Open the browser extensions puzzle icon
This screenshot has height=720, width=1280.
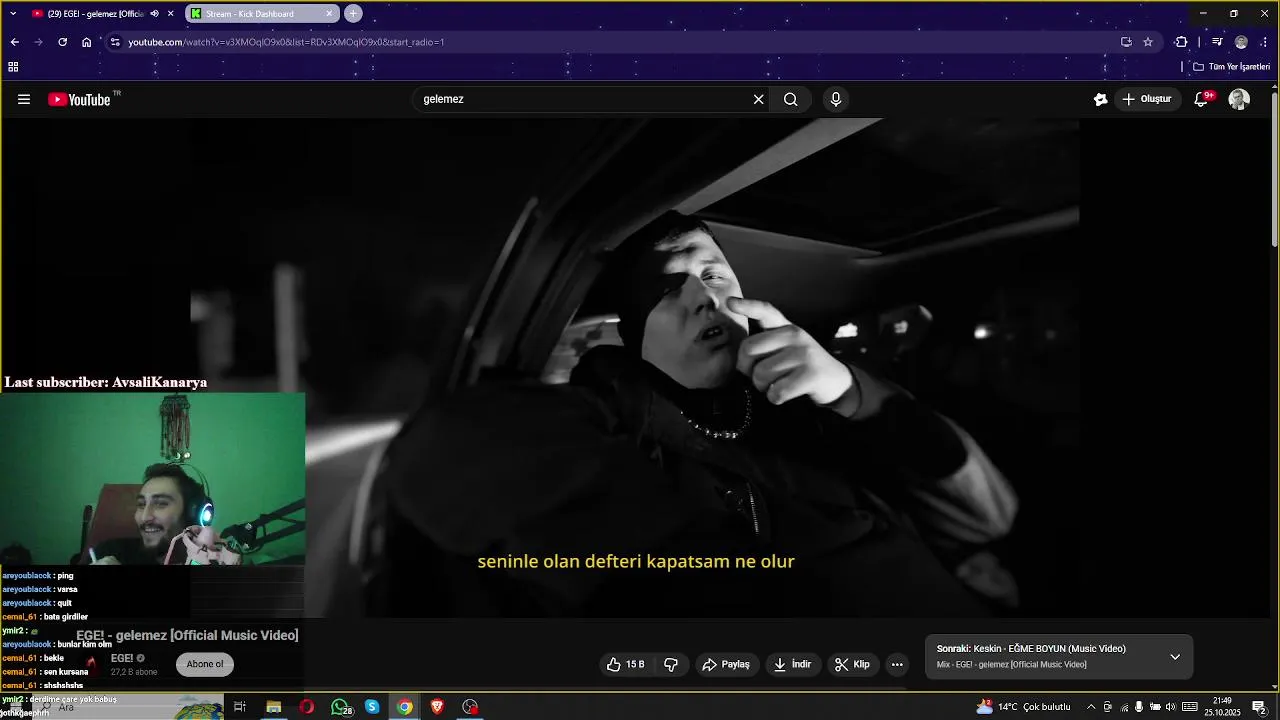point(1181,42)
